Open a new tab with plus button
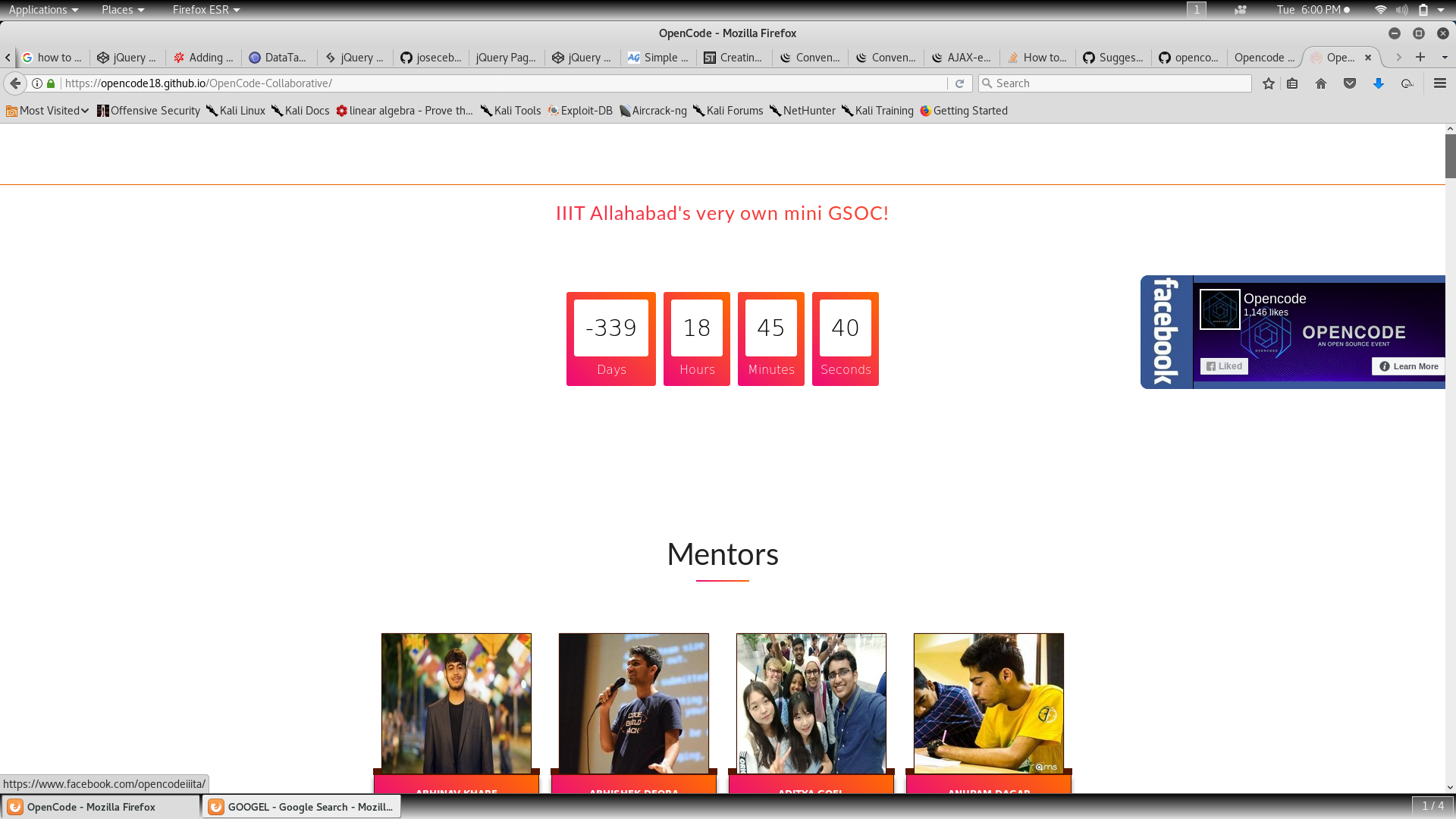The height and width of the screenshot is (819, 1456). (x=1420, y=57)
